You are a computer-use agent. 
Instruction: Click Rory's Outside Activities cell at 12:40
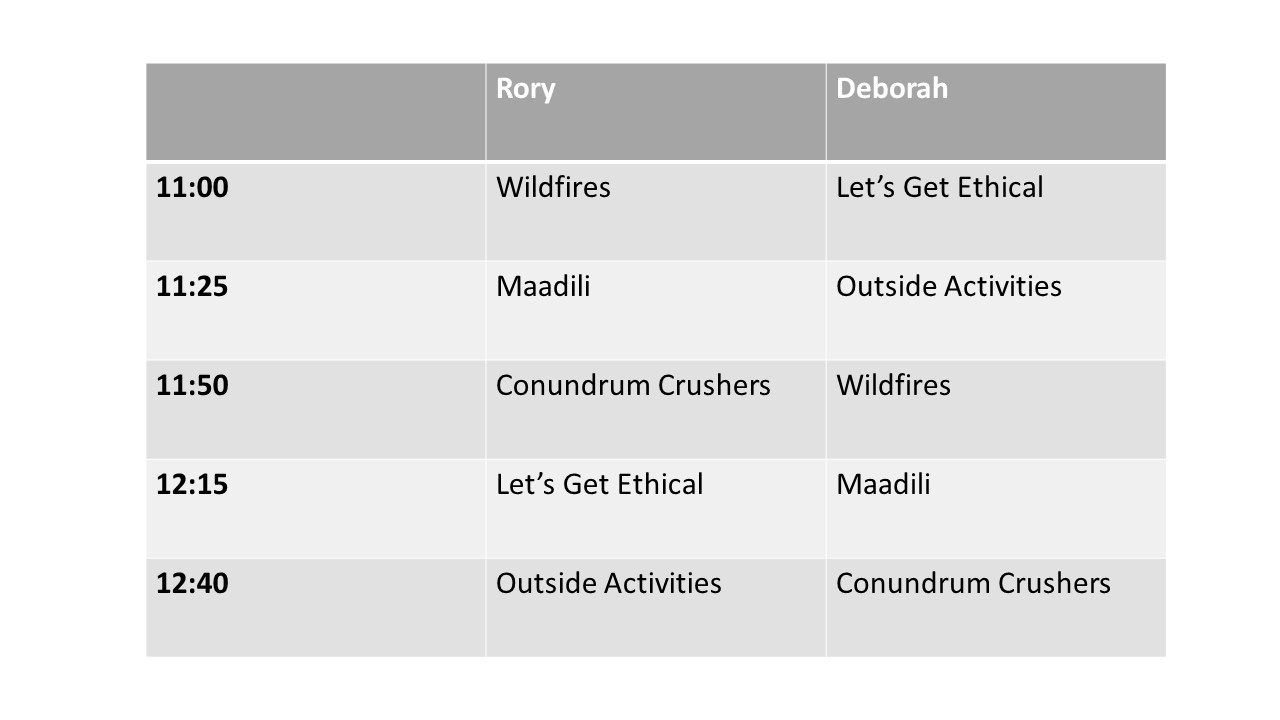(656, 607)
